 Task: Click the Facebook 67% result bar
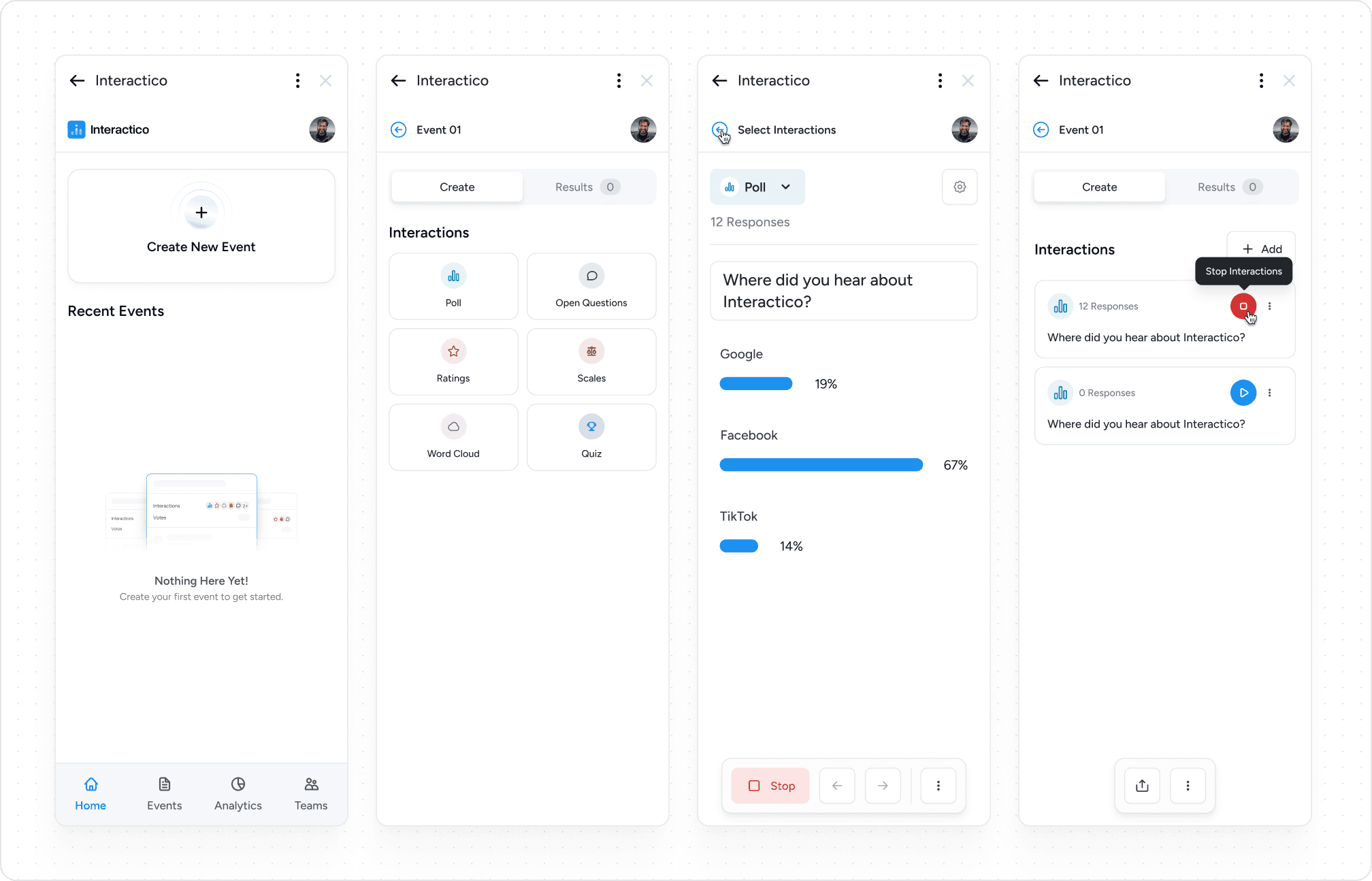coord(821,465)
